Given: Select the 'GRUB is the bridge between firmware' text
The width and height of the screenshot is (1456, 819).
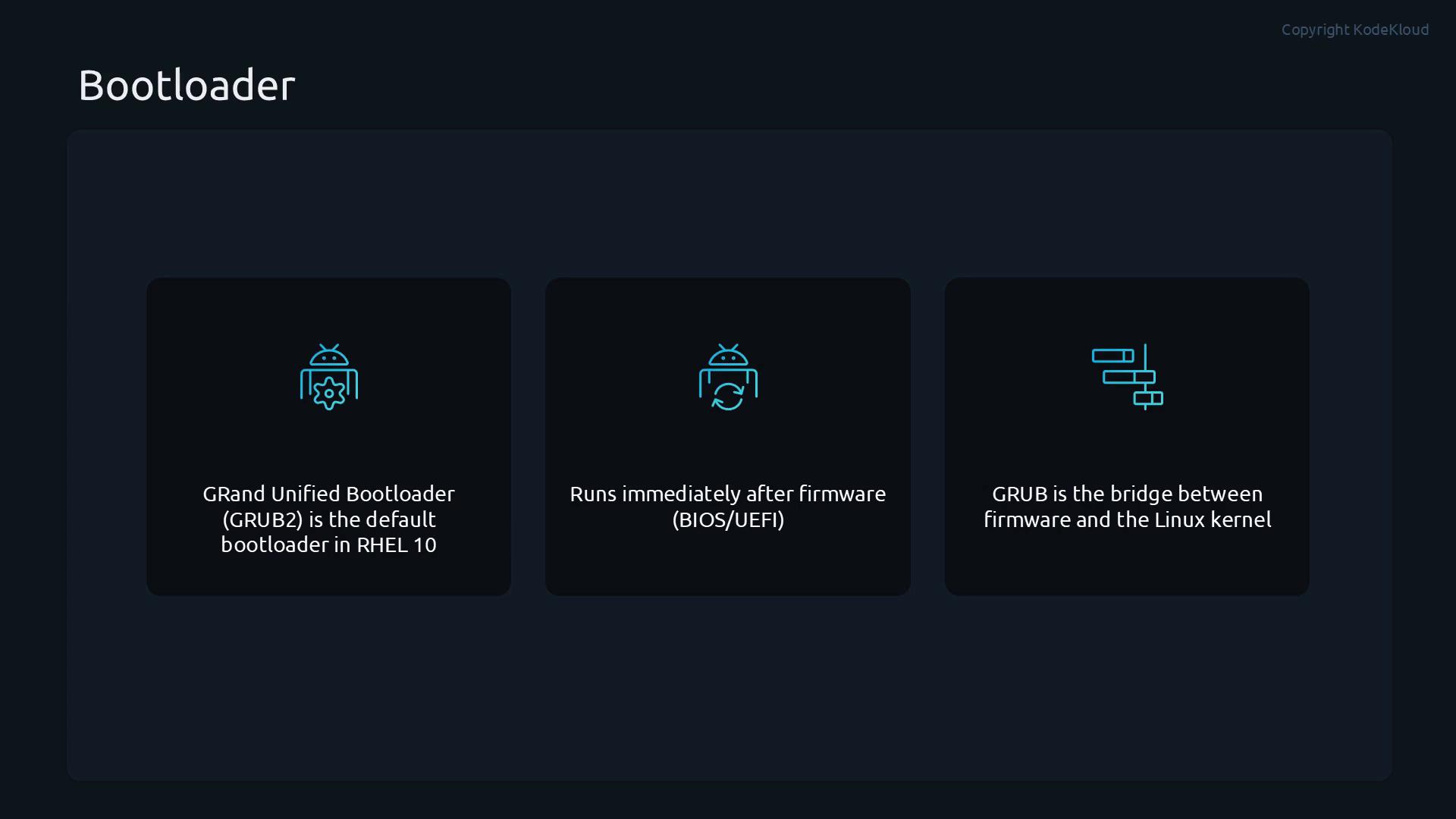Looking at the screenshot, I should [1127, 507].
